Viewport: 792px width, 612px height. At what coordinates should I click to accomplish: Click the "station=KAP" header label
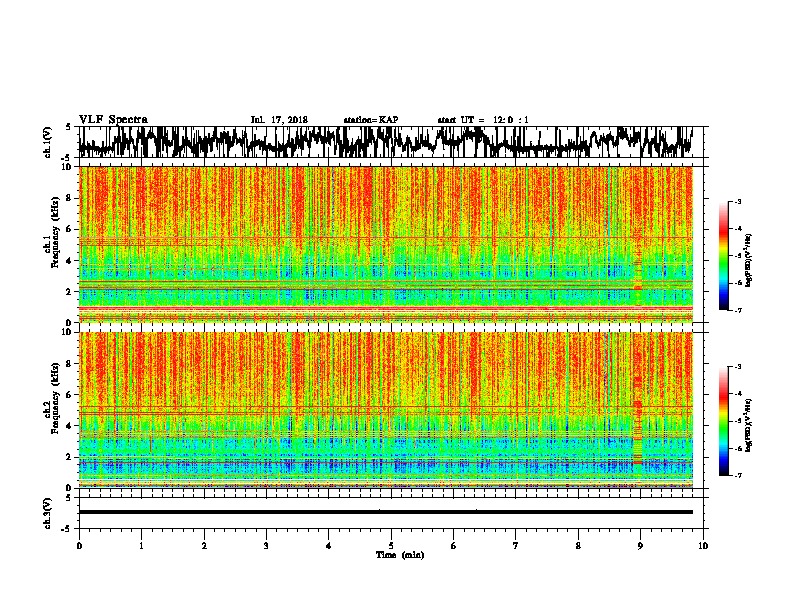tap(371, 120)
